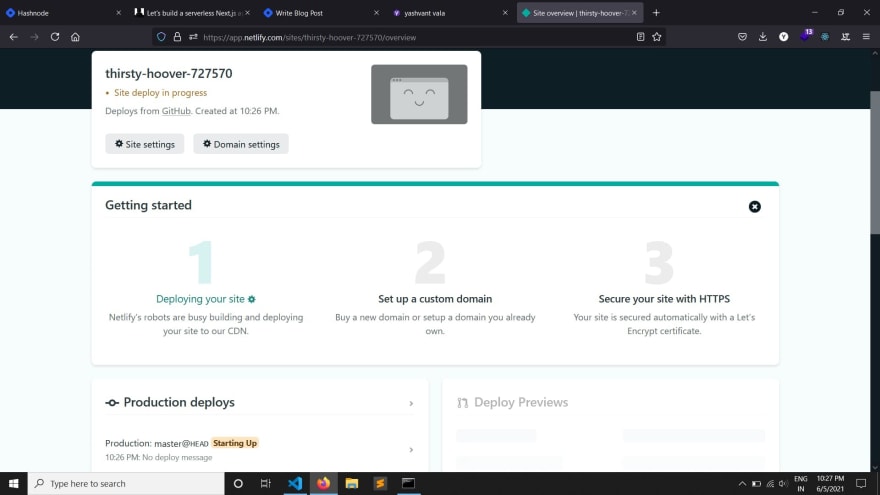Open the Firefox account avatar icon
Screen dimensions: 880x495
click(x=783, y=37)
